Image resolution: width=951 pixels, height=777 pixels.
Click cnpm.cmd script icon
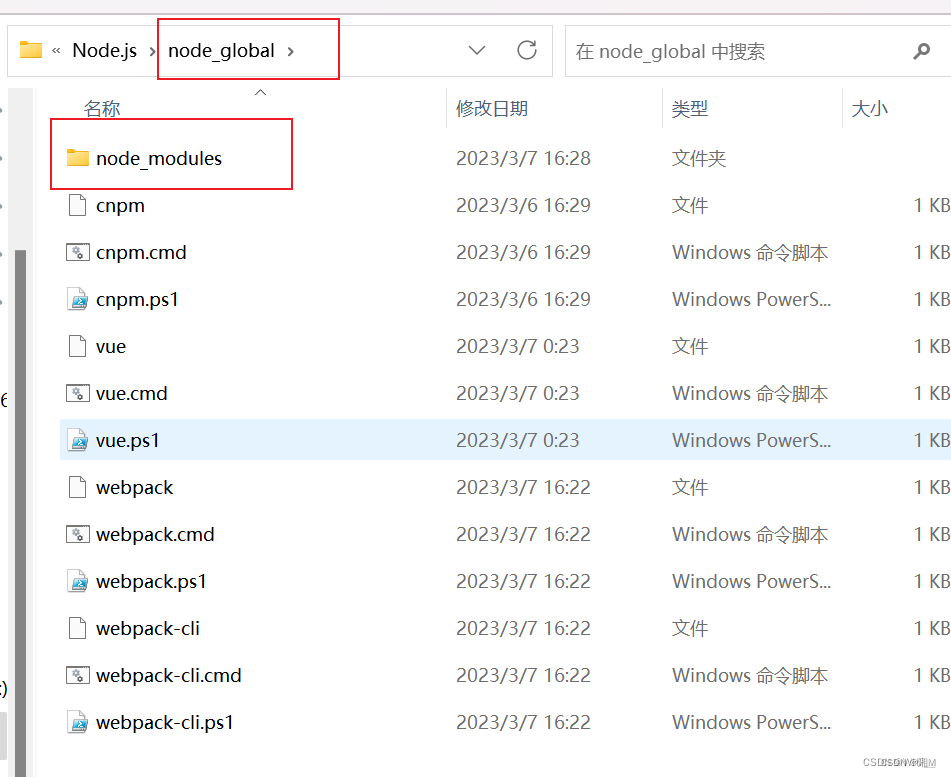coord(78,252)
